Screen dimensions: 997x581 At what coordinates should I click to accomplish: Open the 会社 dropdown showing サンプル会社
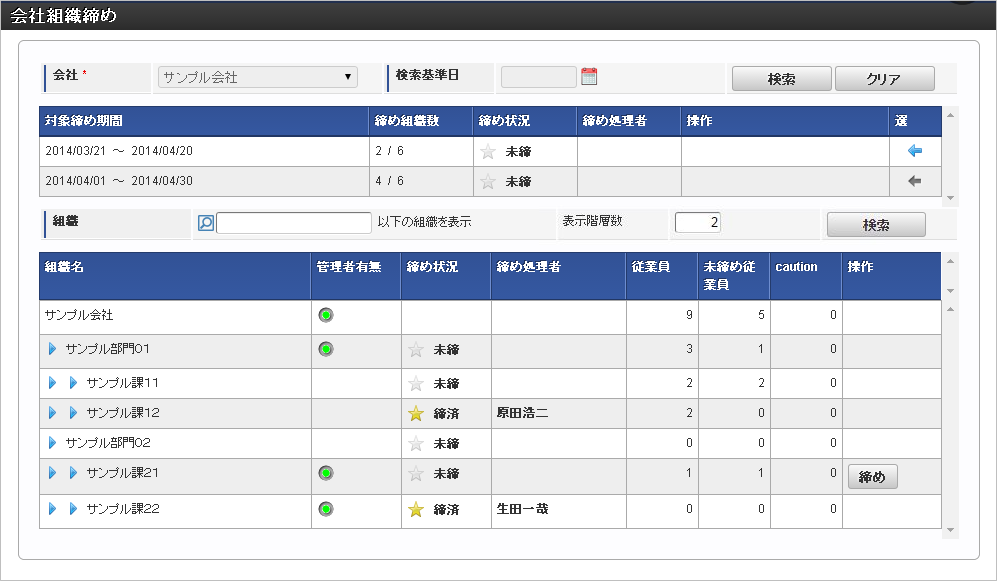click(x=258, y=77)
